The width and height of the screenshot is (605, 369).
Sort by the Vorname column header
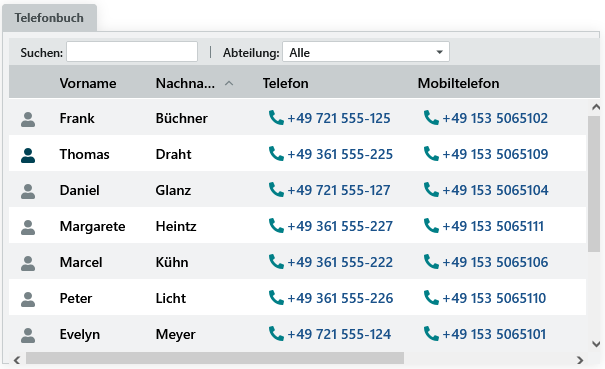pyautogui.click(x=88, y=83)
